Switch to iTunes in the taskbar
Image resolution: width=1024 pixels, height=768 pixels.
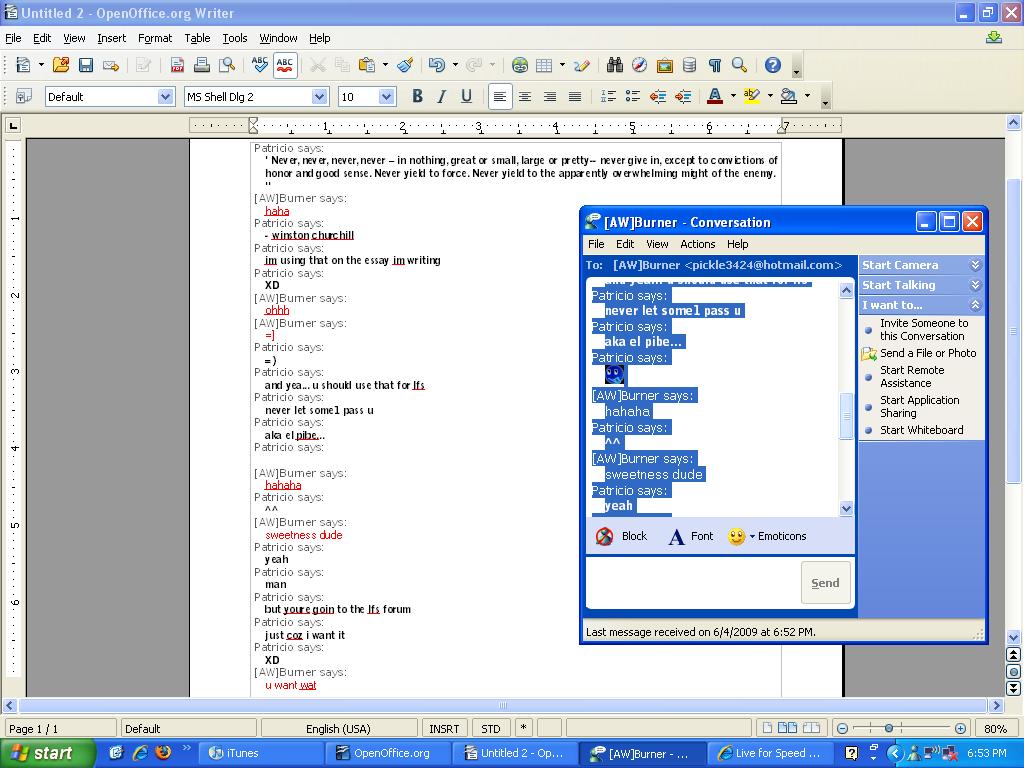point(258,753)
